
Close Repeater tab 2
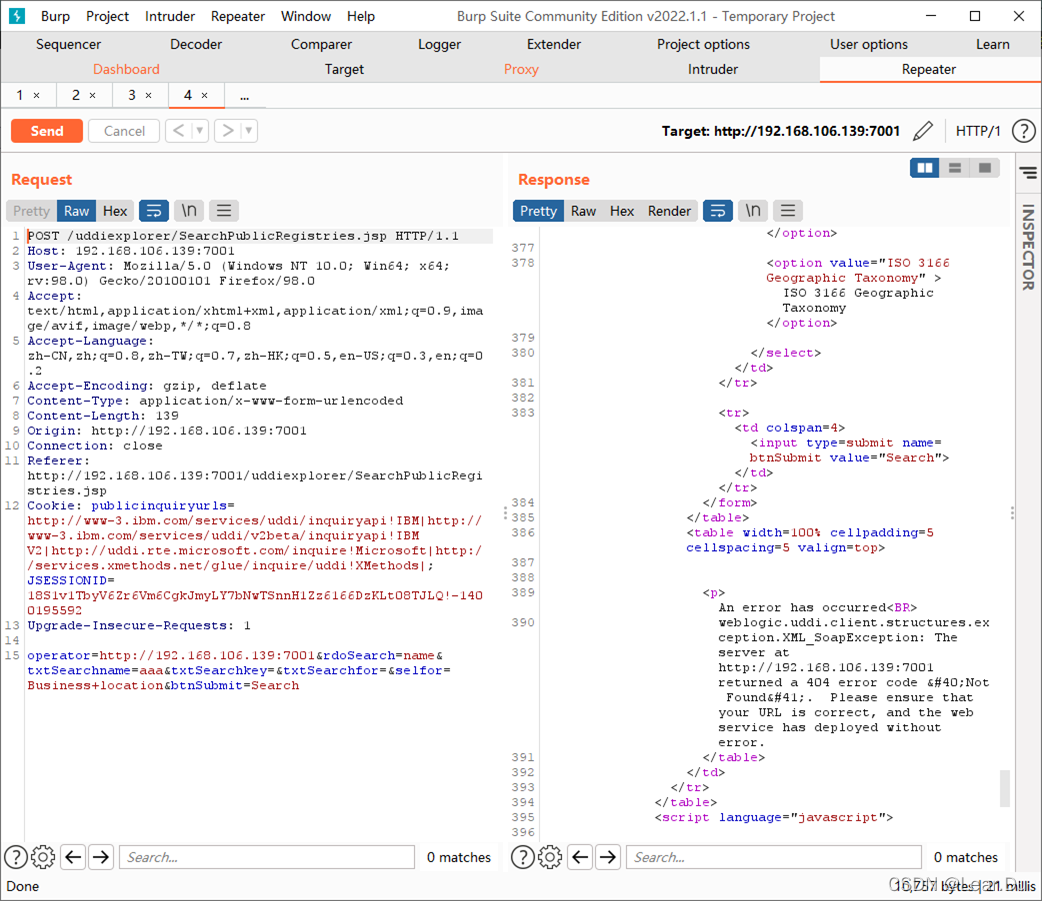[92, 96]
